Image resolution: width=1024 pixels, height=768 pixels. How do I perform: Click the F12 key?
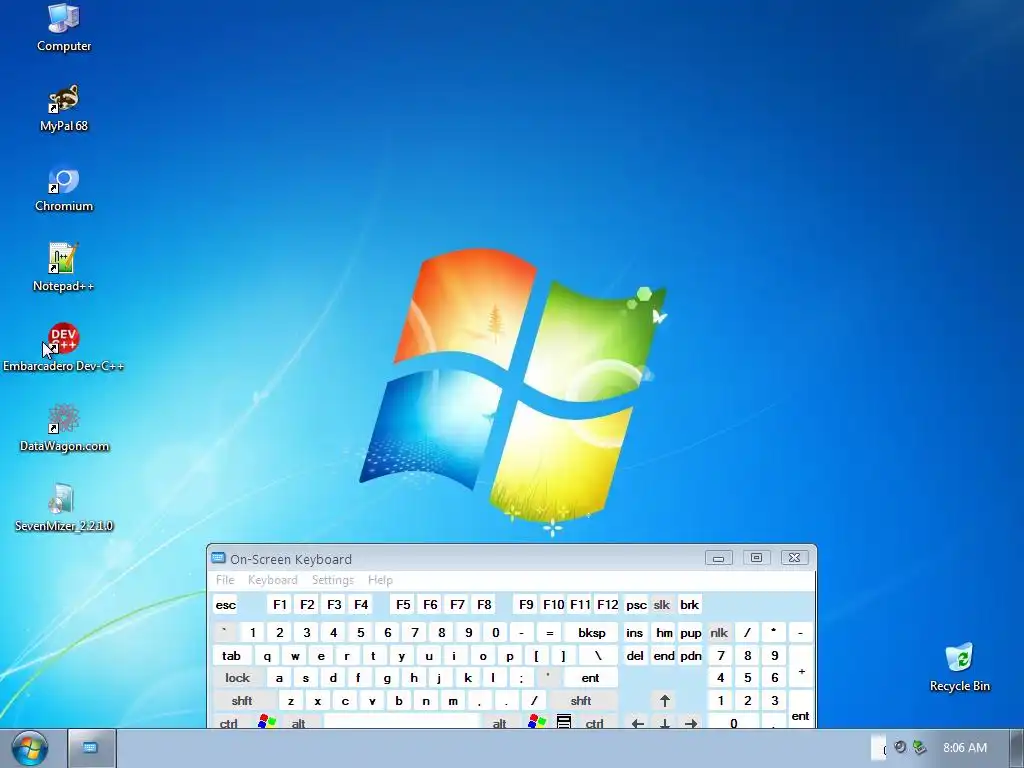(607, 605)
